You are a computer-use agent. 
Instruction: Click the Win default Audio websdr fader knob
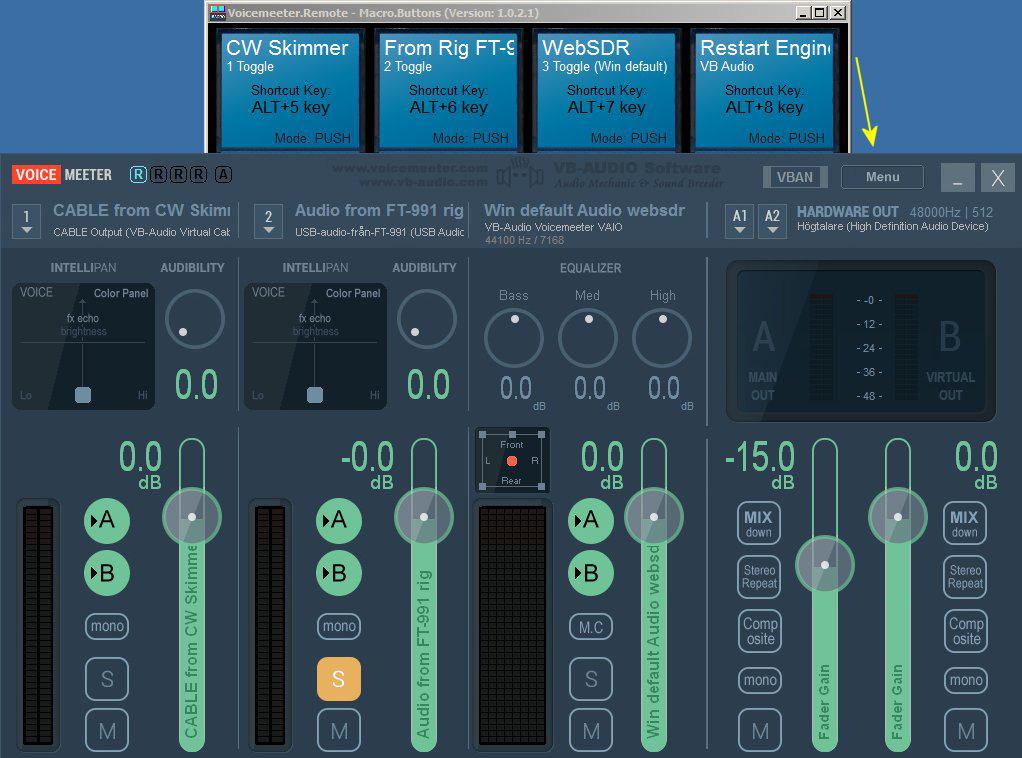(x=654, y=517)
